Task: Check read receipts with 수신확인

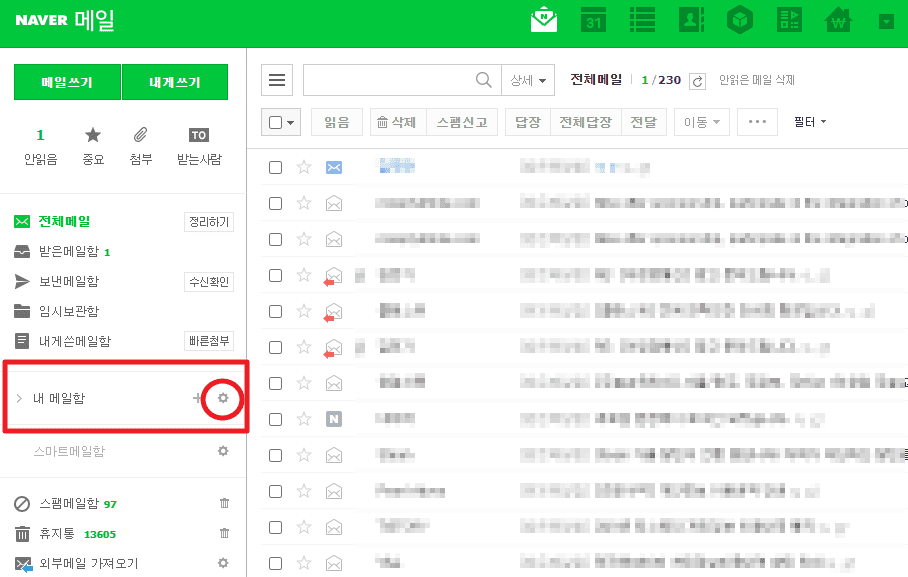Action: [x=209, y=282]
